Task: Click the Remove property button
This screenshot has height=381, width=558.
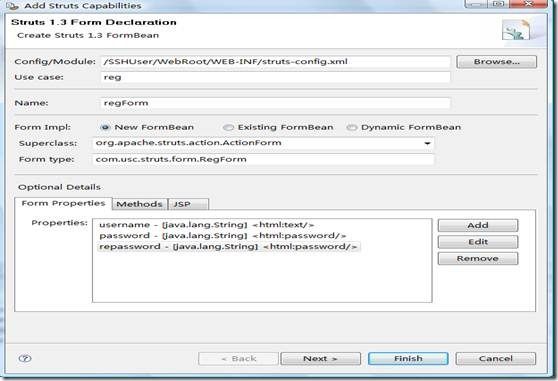Action: pos(478,259)
